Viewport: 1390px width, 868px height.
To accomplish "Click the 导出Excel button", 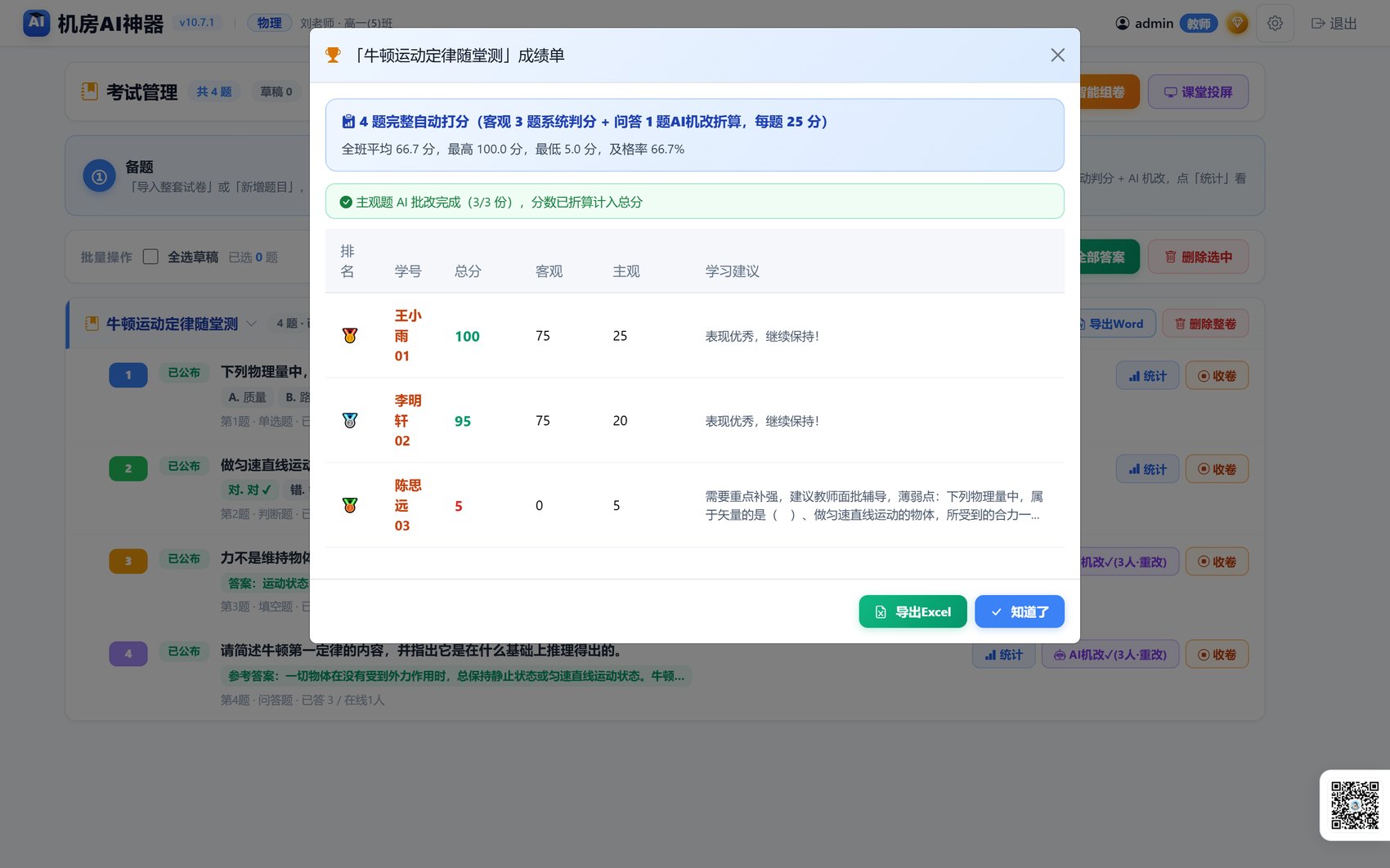I will click(912, 611).
